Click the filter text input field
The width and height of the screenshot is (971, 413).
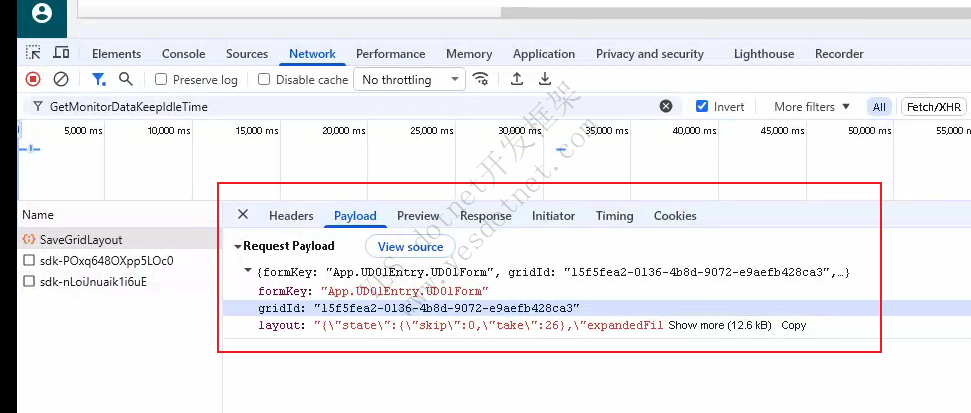click(350, 106)
